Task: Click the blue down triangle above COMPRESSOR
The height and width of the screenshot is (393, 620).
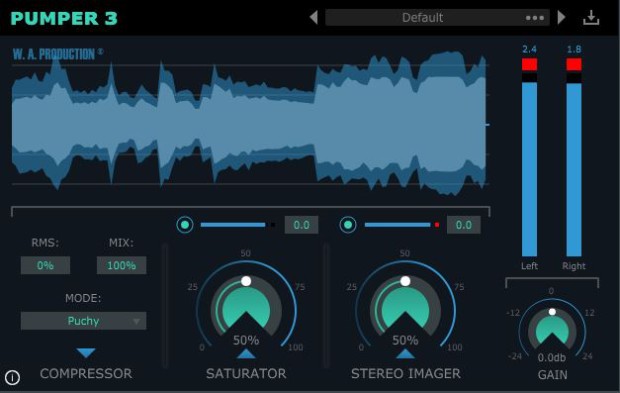Action: coord(86,353)
